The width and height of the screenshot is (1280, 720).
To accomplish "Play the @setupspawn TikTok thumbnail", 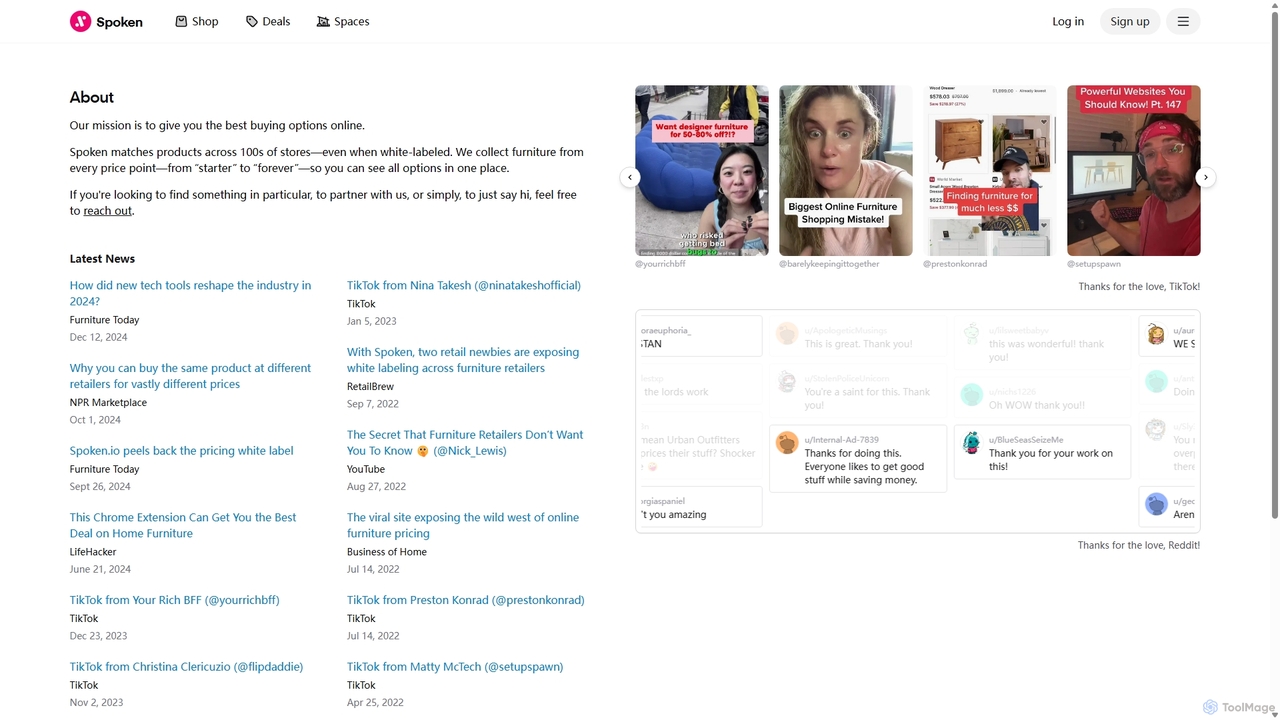I will tap(1134, 171).
